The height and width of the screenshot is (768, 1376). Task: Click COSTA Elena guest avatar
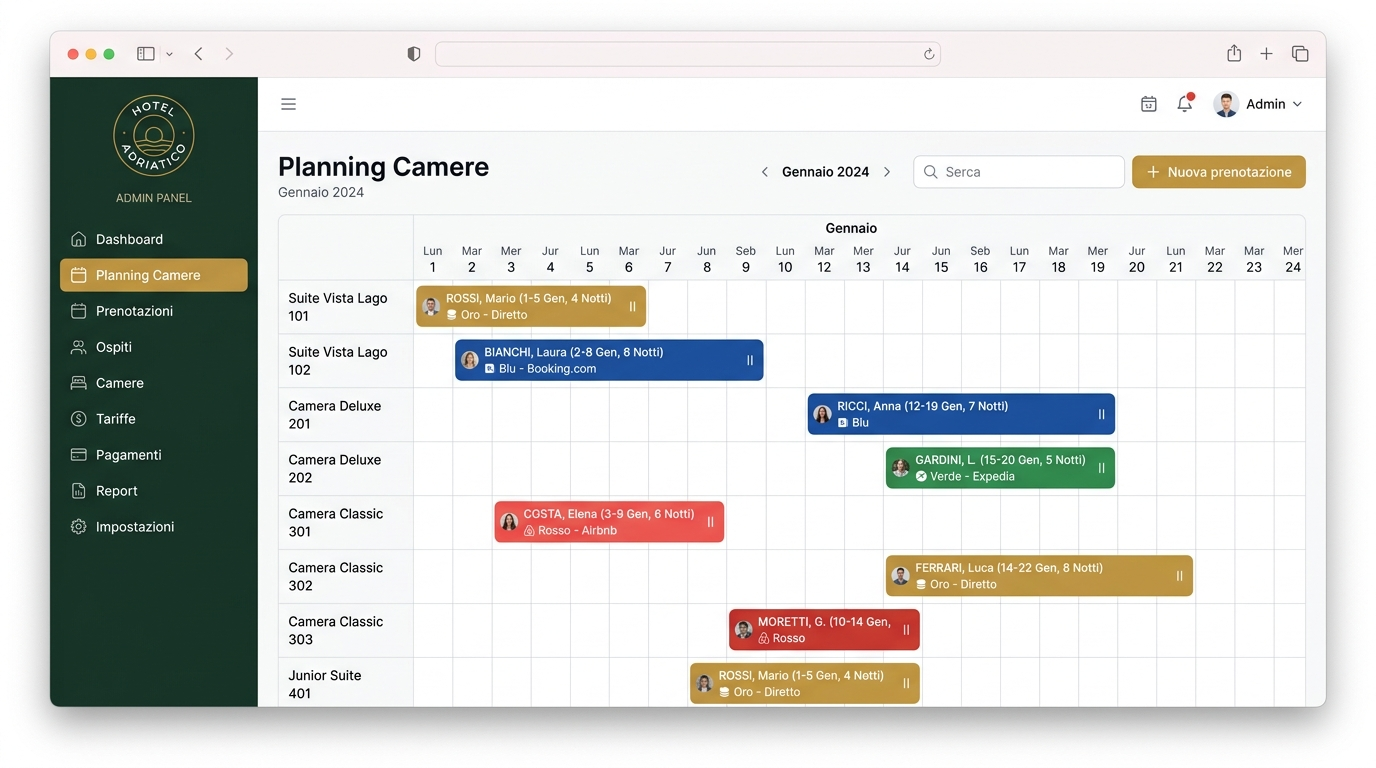pyautogui.click(x=509, y=522)
